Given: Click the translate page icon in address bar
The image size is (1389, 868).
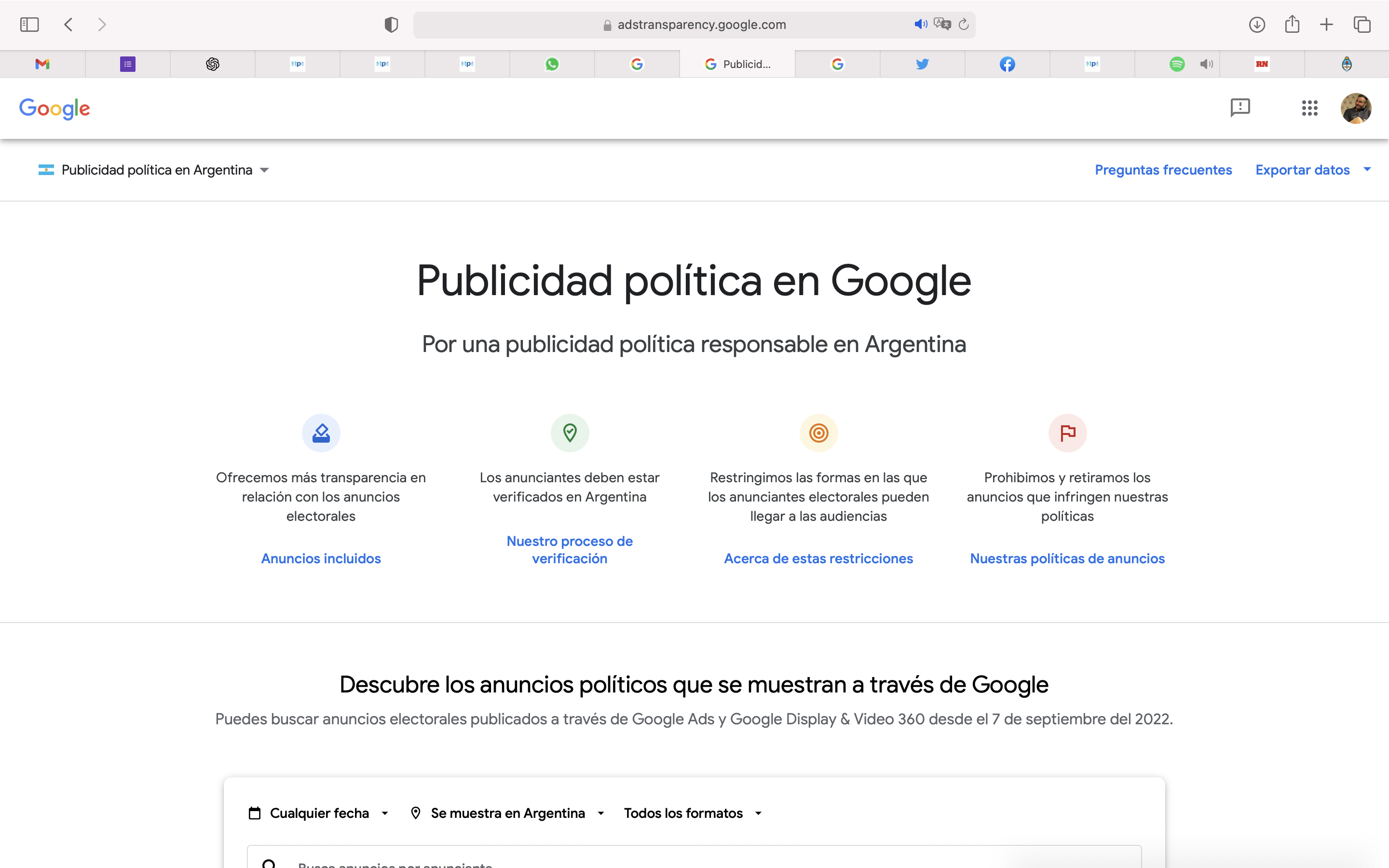Looking at the screenshot, I should (942, 24).
